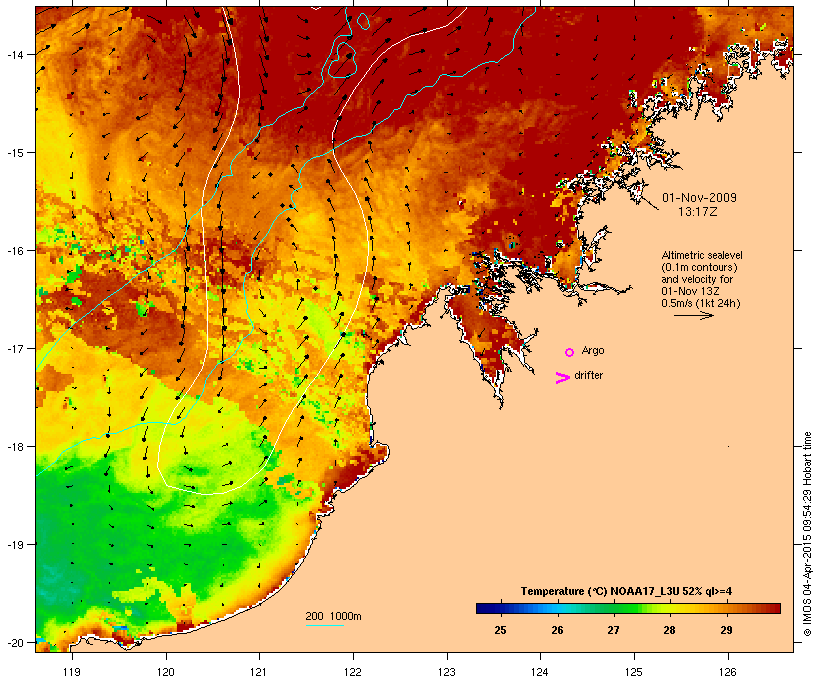Click the latitude label -15
The height and width of the screenshot is (680, 820).
[15, 153]
